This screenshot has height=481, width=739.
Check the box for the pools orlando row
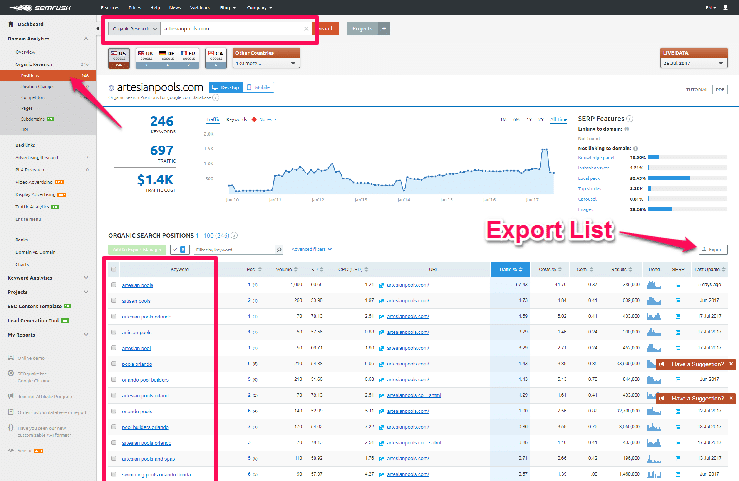click(113, 364)
